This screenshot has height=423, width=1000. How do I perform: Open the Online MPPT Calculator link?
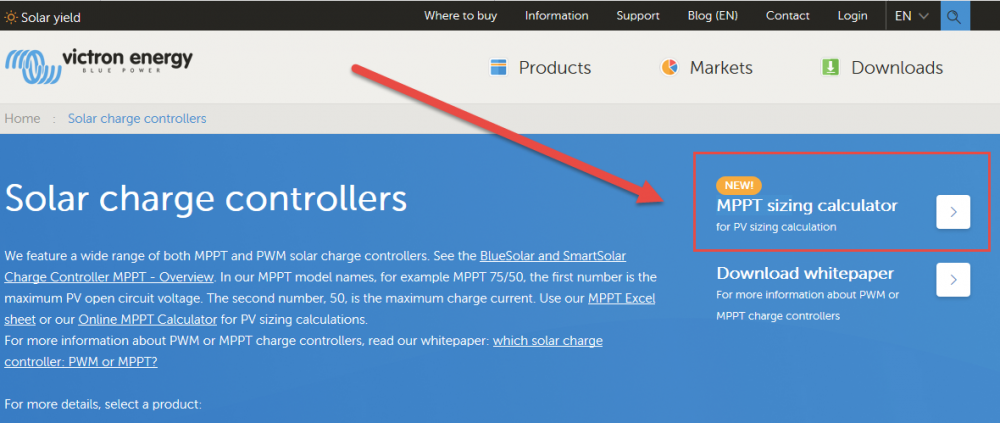click(148, 318)
